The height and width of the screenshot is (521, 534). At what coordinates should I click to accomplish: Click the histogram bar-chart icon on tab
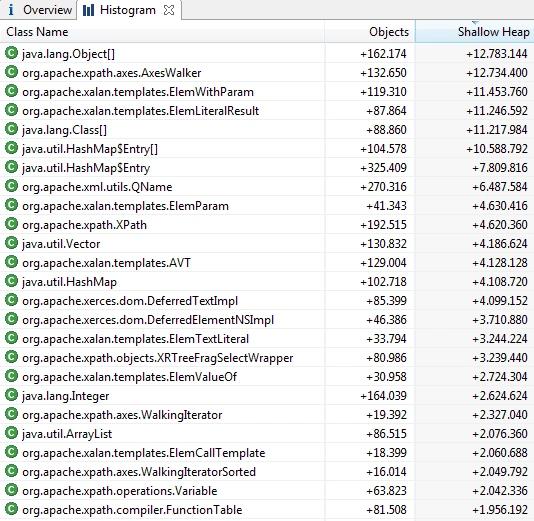(88, 10)
